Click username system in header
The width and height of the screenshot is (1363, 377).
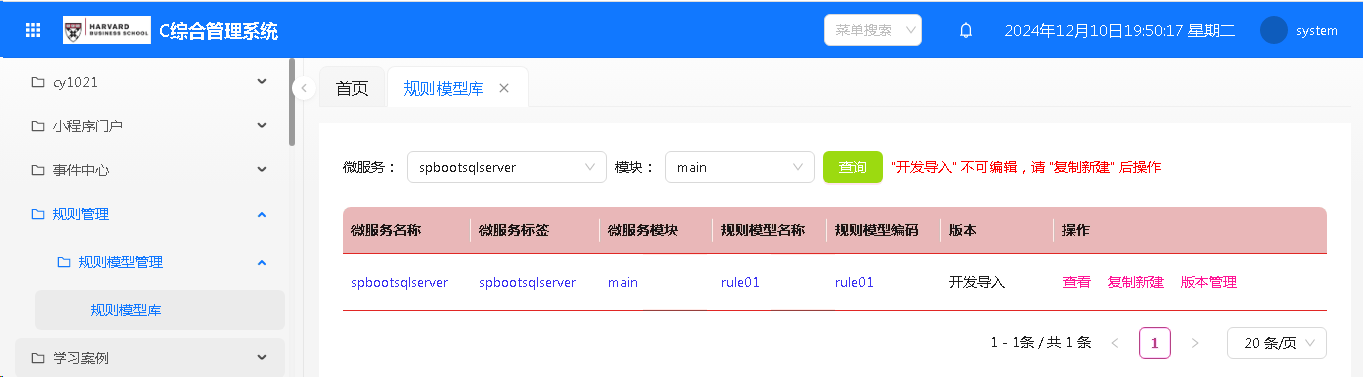click(1317, 30)
